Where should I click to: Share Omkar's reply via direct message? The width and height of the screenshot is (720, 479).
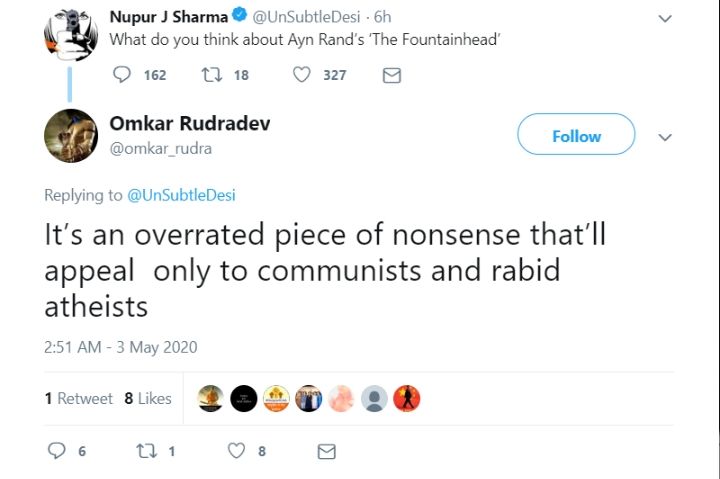click(326, 451)
